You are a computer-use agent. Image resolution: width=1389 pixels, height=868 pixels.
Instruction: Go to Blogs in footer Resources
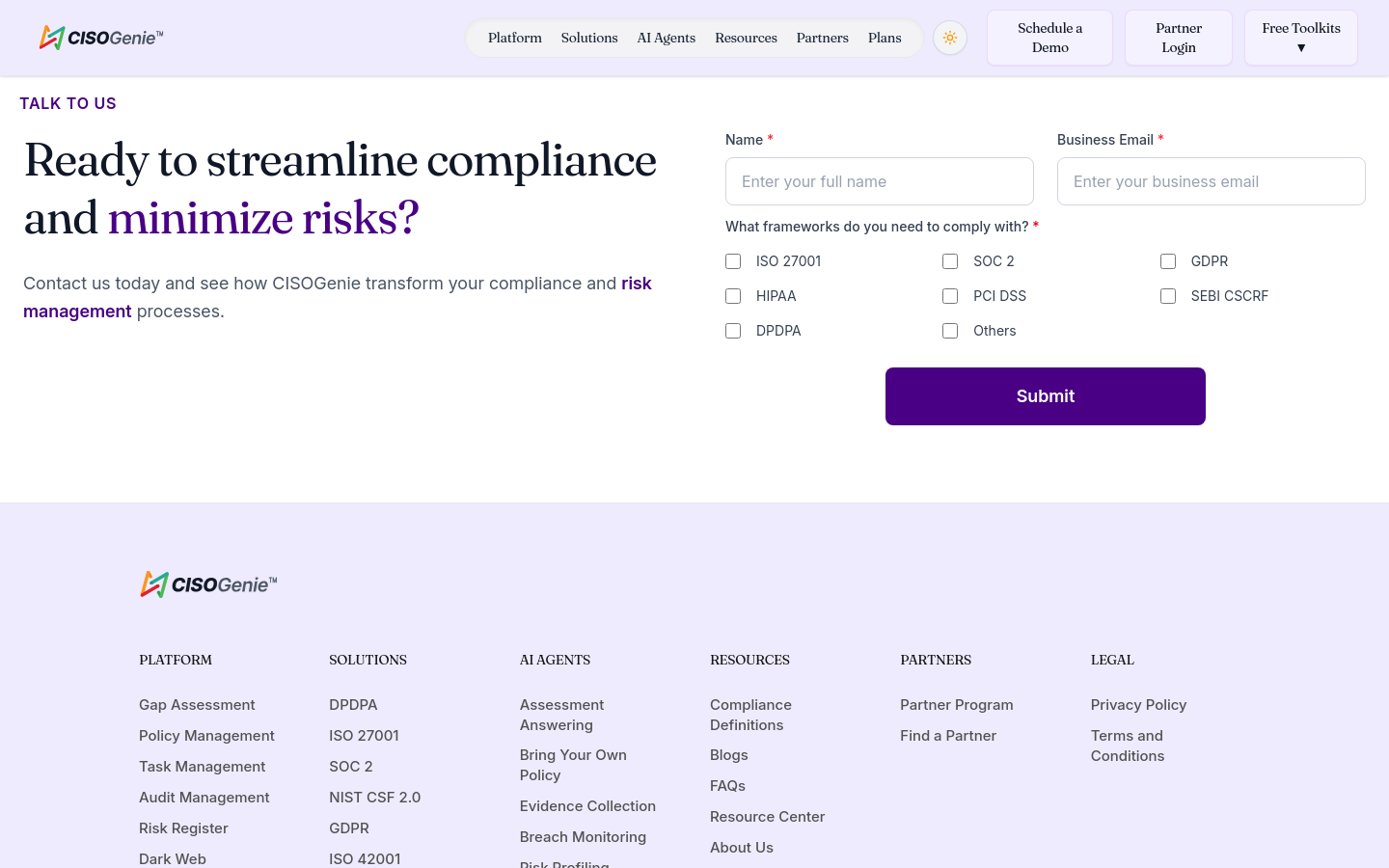729,755
